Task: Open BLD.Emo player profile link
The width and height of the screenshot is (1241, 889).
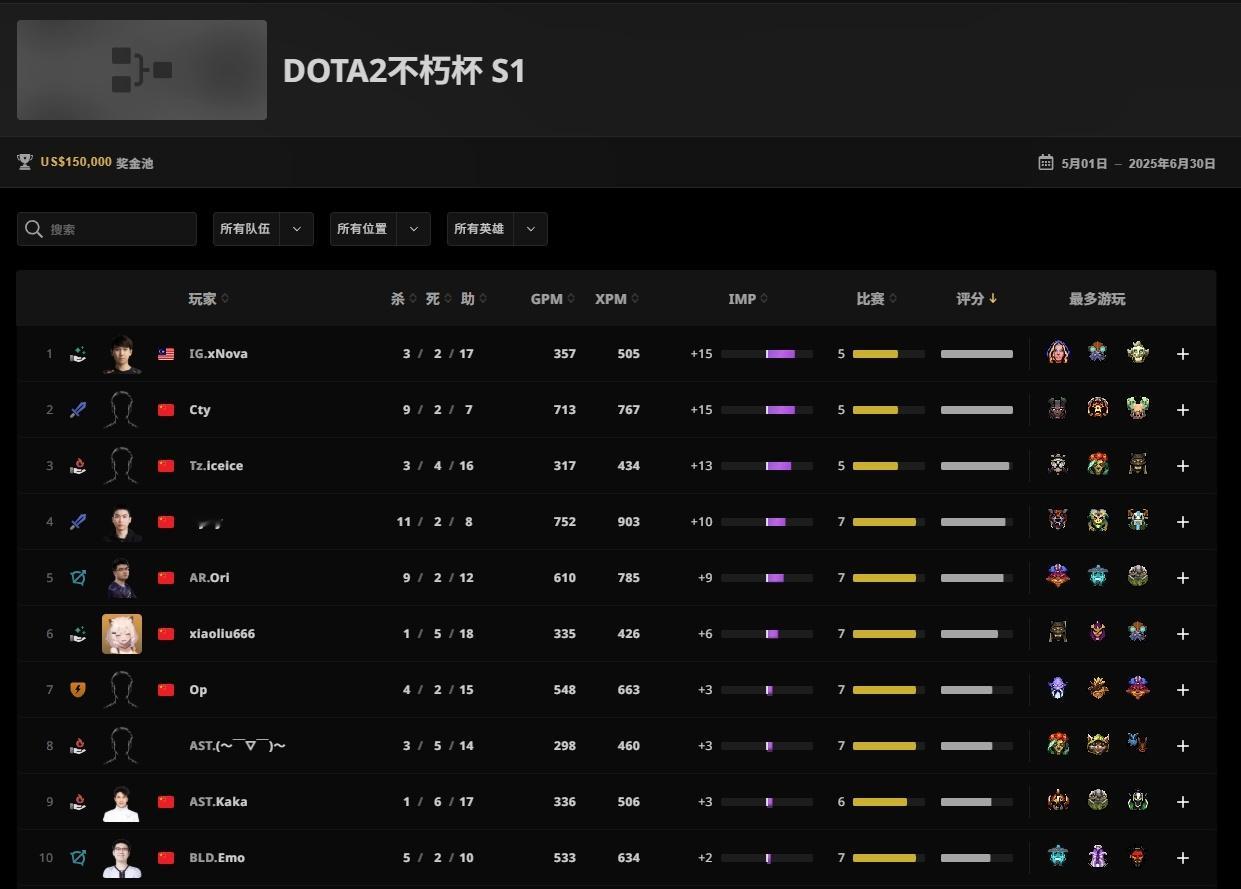Action: click(217, 858)
